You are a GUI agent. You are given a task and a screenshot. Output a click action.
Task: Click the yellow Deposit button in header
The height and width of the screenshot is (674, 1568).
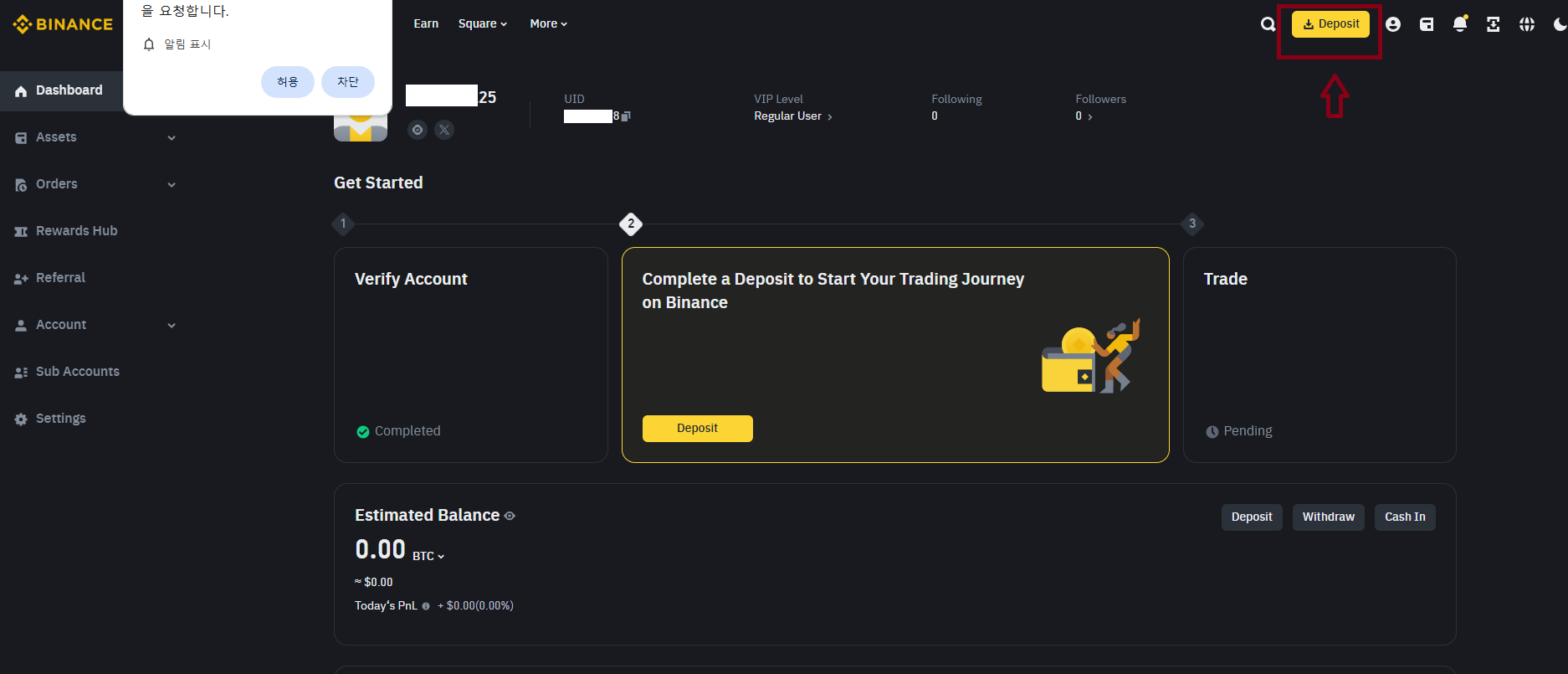pos(1330,24)
